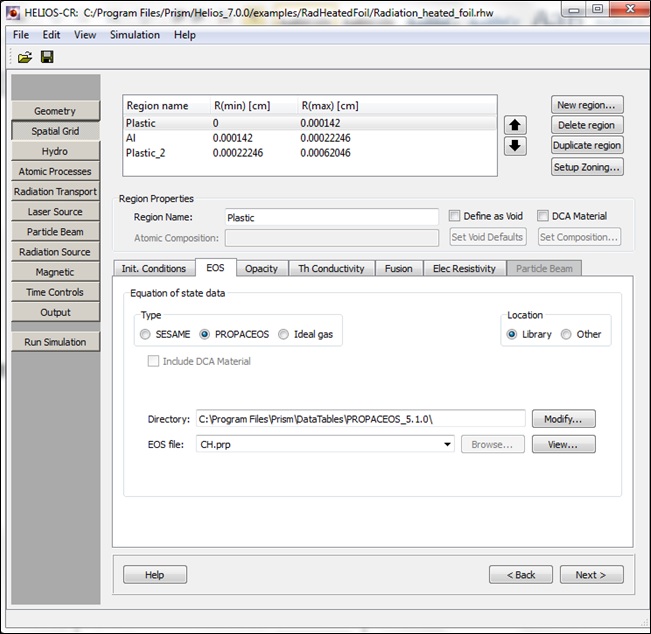Click the HELIOS-CR app icon in title bar
The height and width of the screenshot is (634, 651).
pos(11,9)
